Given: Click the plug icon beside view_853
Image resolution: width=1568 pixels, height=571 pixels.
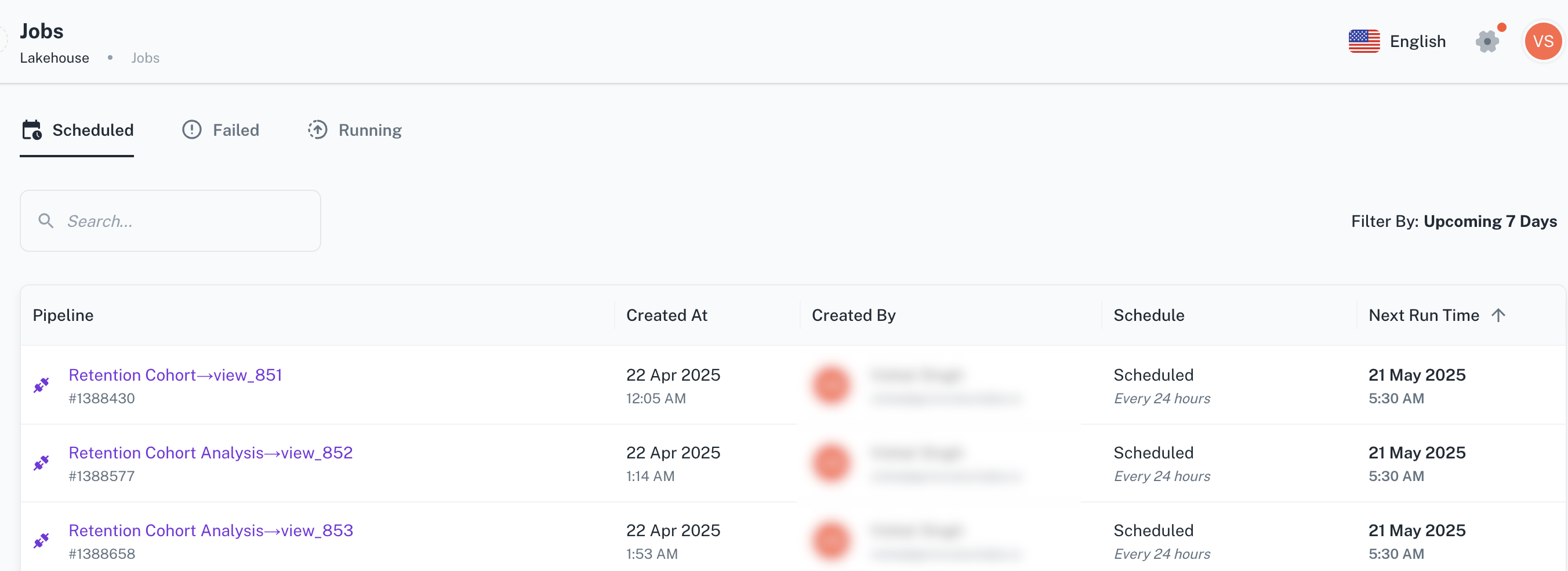Looking at the screenshot, I should click(41, 541).
